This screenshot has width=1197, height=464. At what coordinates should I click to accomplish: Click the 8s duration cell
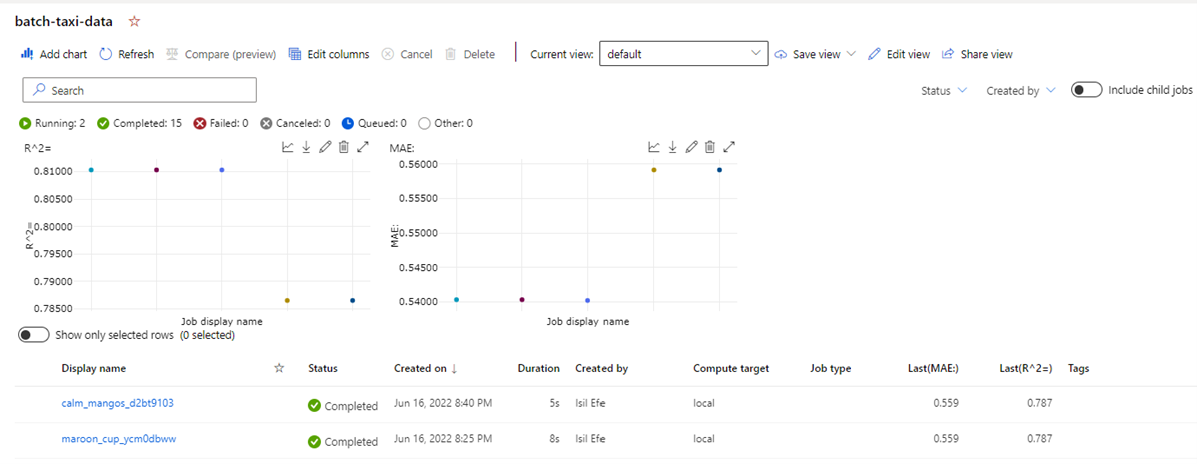(x=554, y=440)
